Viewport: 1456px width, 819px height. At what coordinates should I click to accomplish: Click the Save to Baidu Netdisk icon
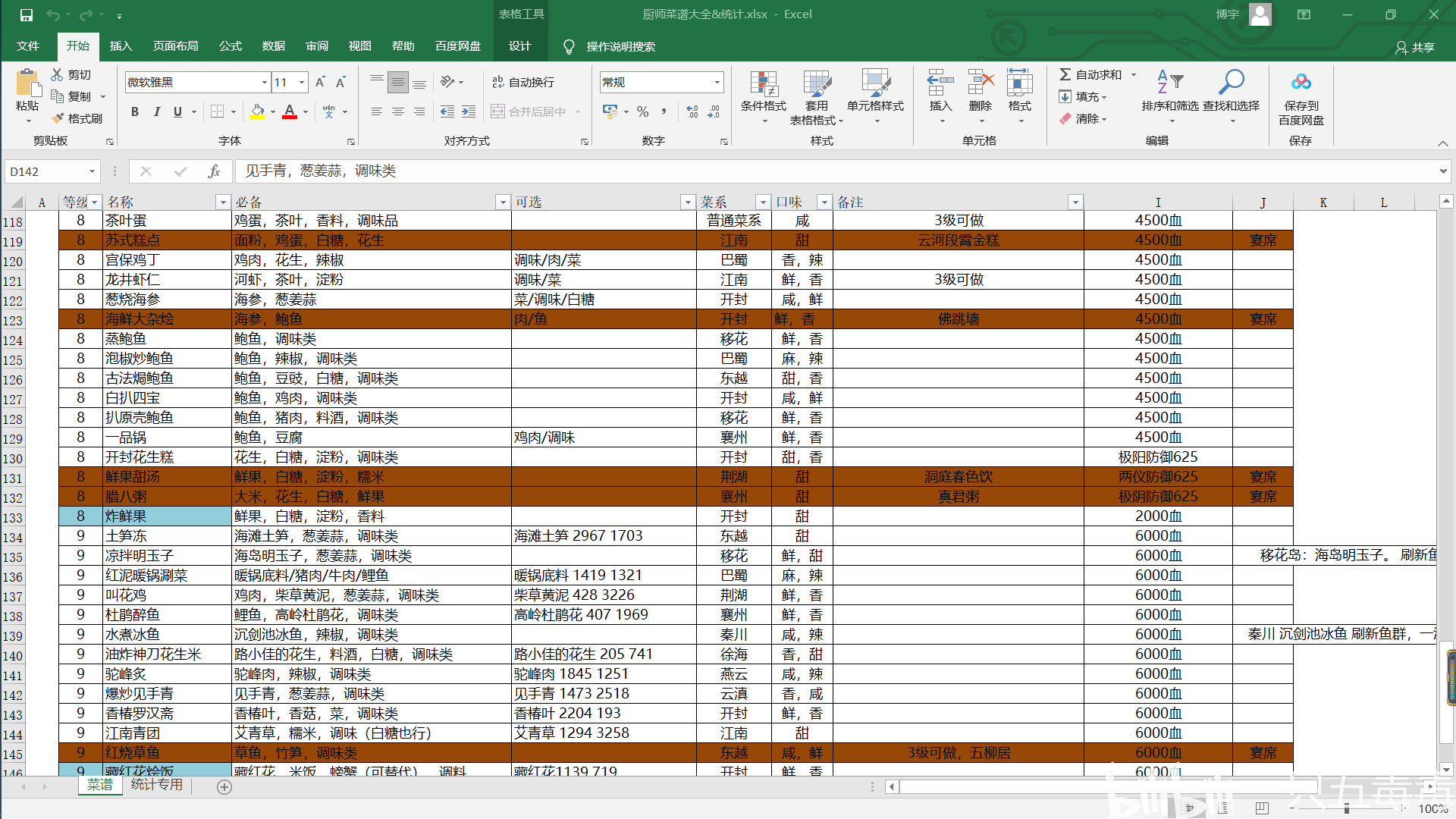pos(1301,82)
